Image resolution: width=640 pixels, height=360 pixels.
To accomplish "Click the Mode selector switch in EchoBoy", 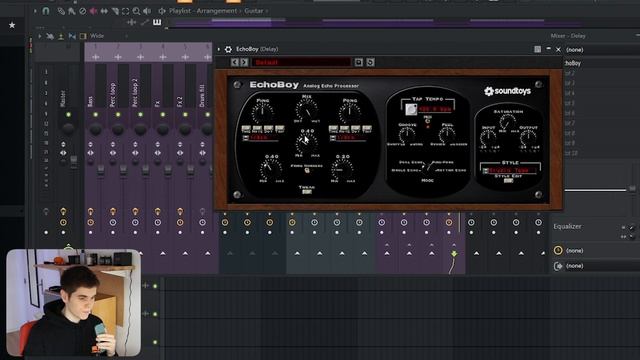I will 427,167.
